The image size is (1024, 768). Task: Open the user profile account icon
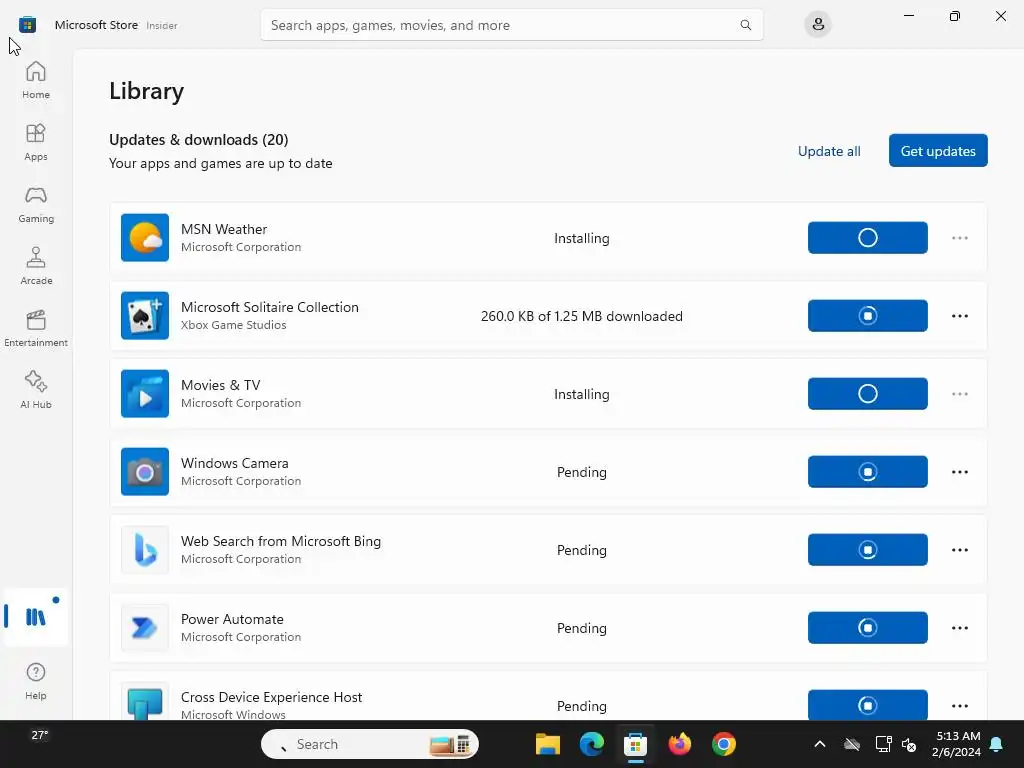(x=818, y=25)
